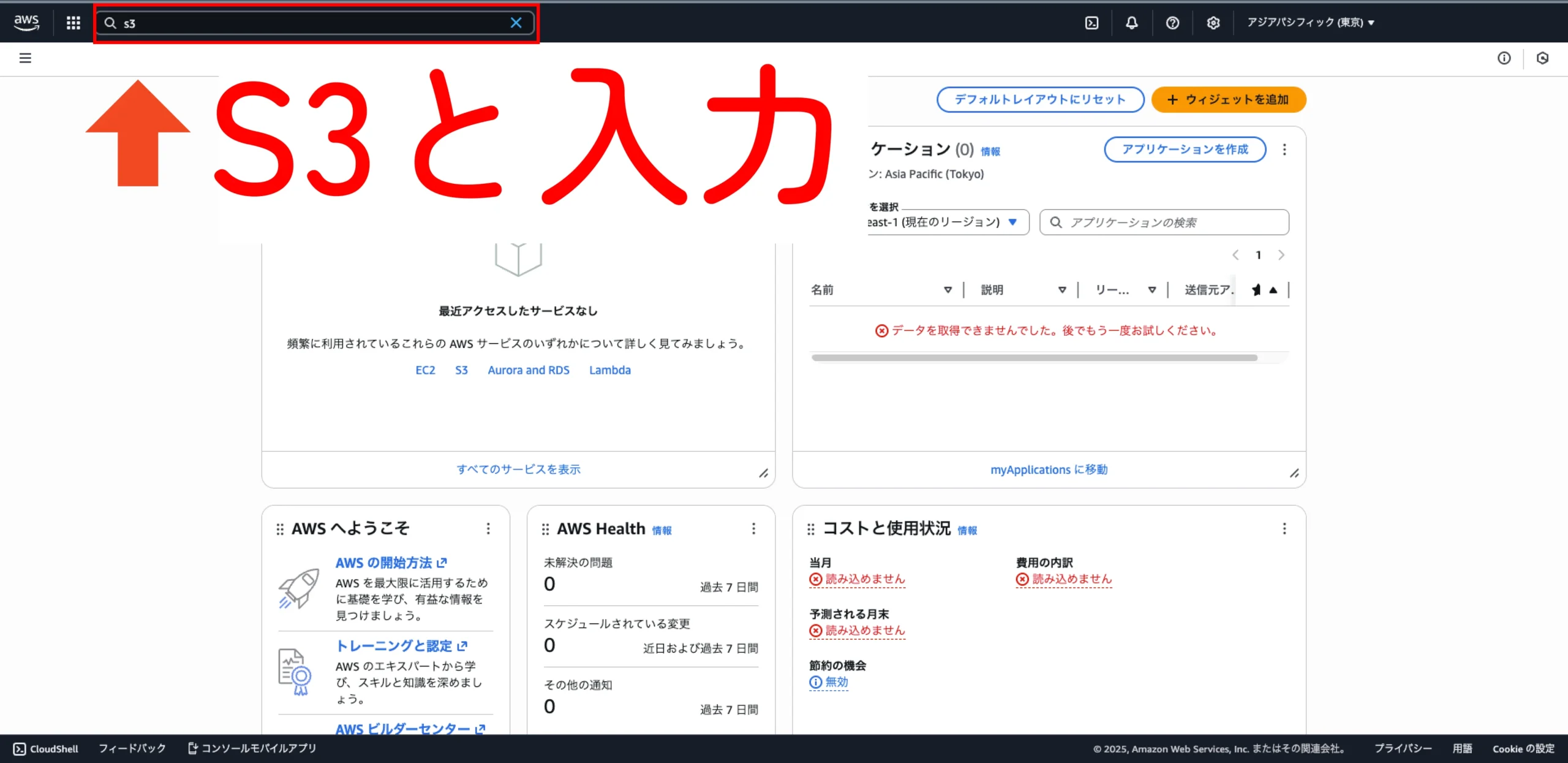
Task: Click the S3 service link
Action: pyautogui.click(x=461, y=370)
